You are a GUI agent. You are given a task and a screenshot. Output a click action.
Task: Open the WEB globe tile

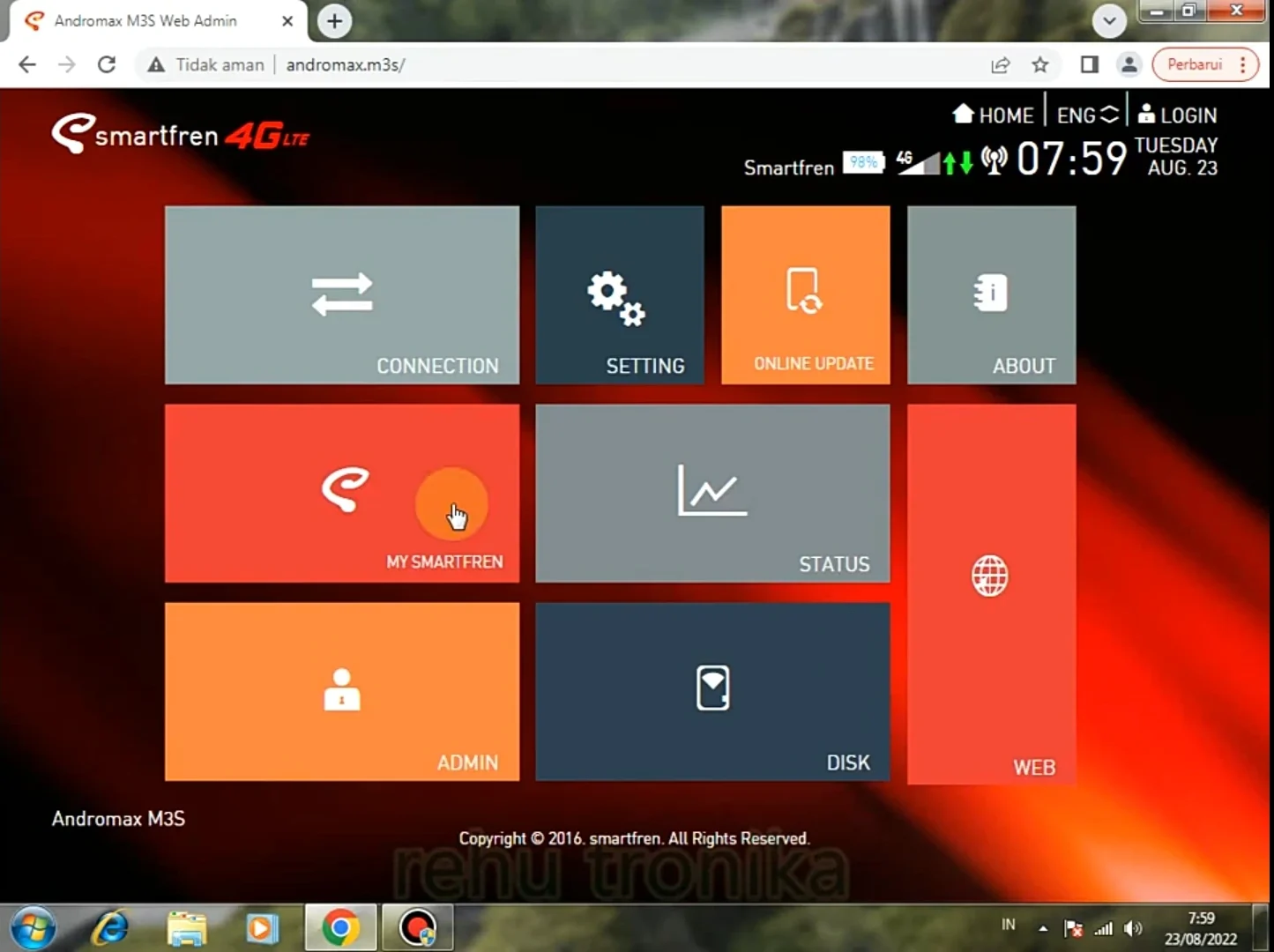click(992, 594)
